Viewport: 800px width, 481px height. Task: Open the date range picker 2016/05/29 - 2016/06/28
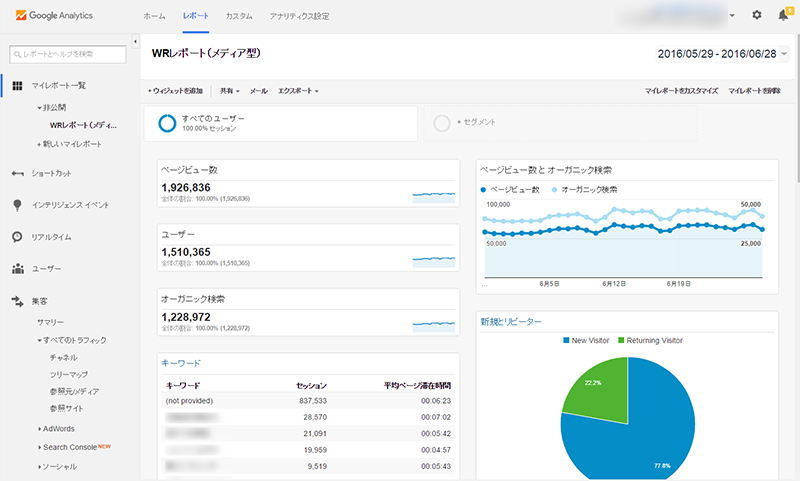(722, 54)
